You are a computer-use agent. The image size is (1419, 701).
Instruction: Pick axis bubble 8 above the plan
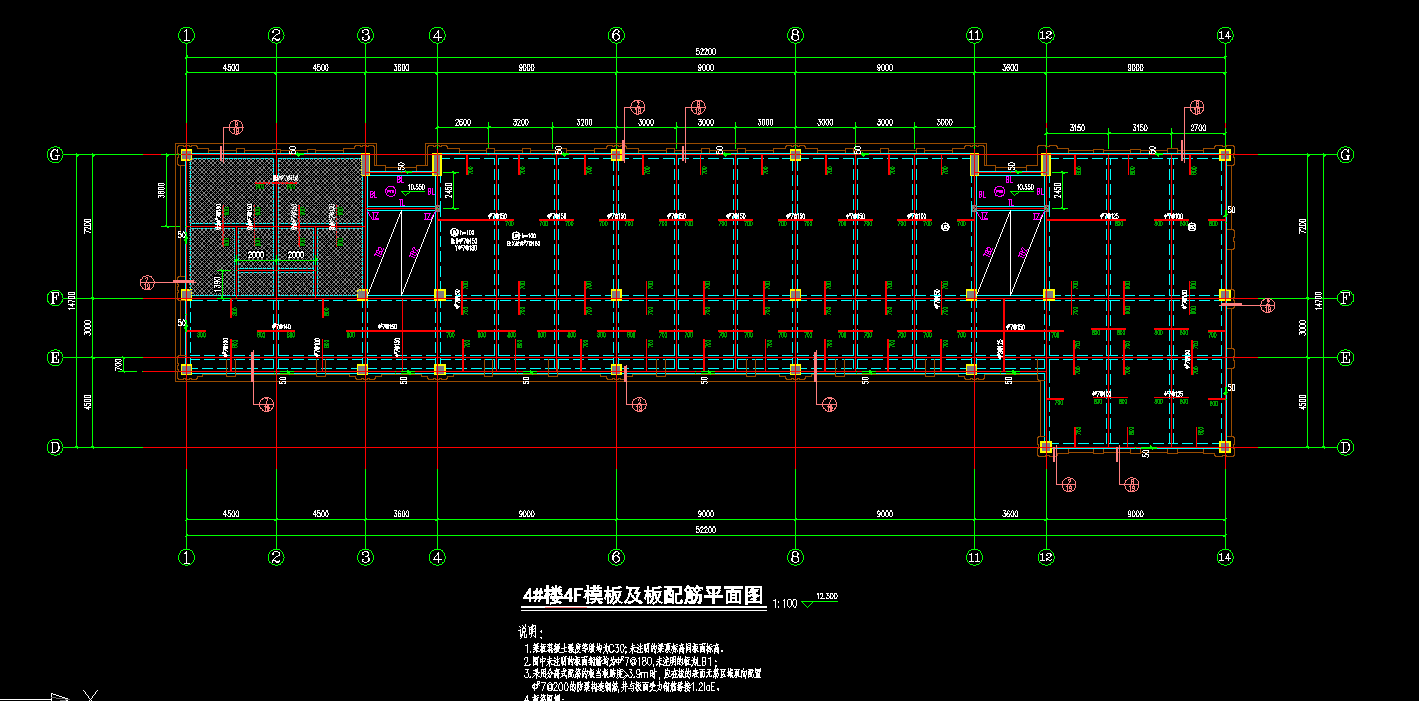point(795,35)
